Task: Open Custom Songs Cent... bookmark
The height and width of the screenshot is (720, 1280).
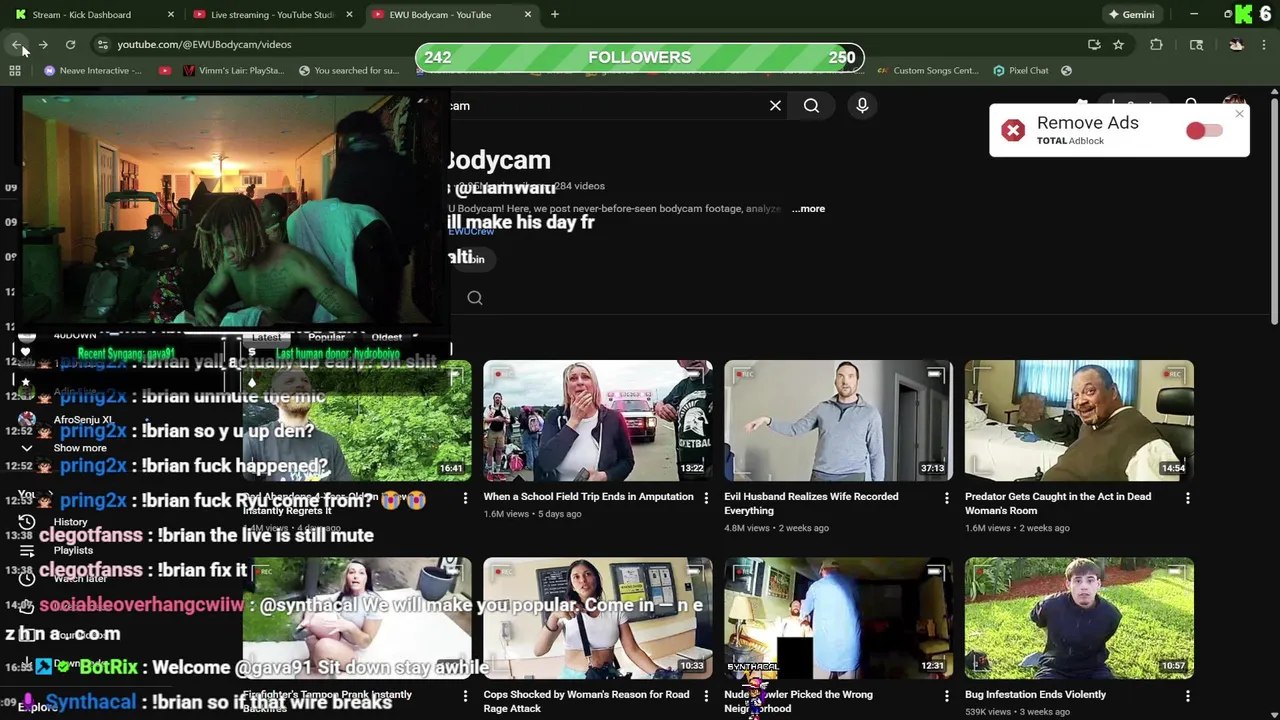Action: [x=928, y=70]
